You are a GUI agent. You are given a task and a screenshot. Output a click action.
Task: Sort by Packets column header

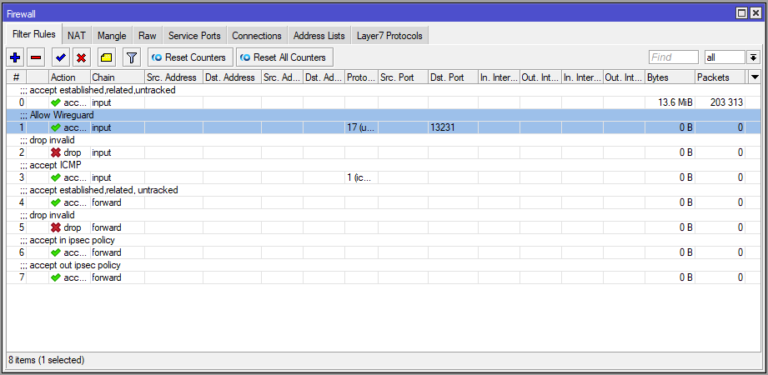(x=720, y=77)
